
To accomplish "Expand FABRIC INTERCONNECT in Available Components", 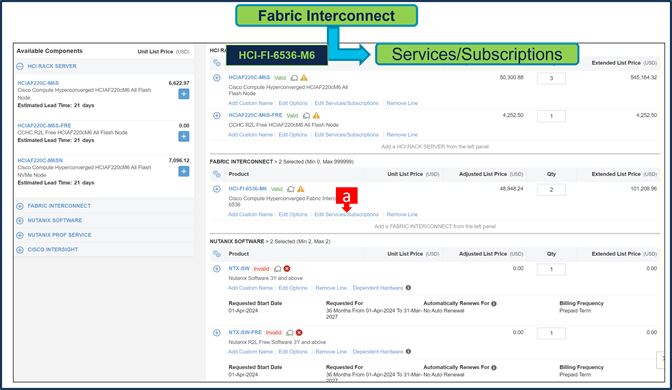I will coord(20,206).
